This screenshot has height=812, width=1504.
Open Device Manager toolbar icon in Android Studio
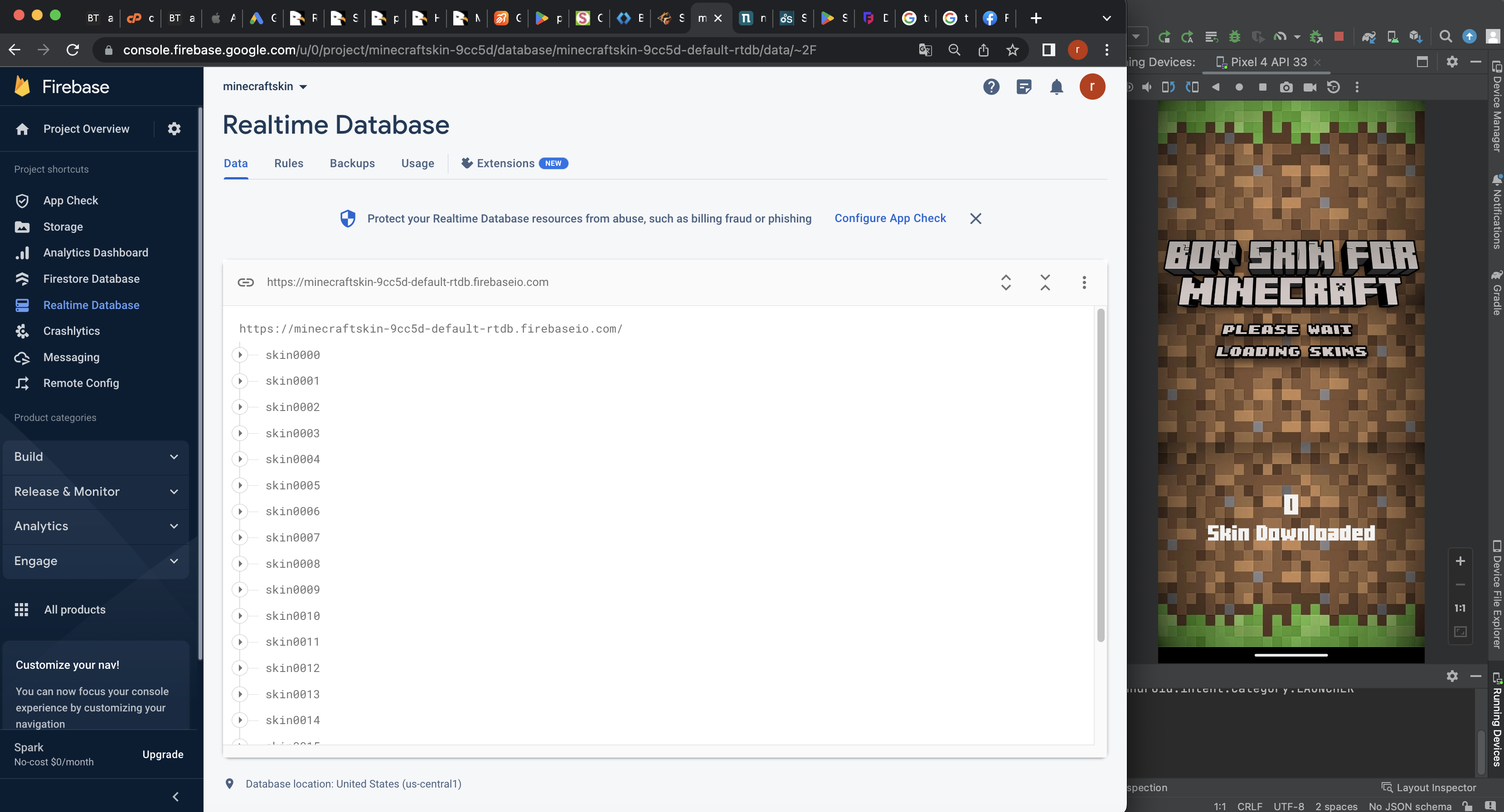pos(1392,37)
